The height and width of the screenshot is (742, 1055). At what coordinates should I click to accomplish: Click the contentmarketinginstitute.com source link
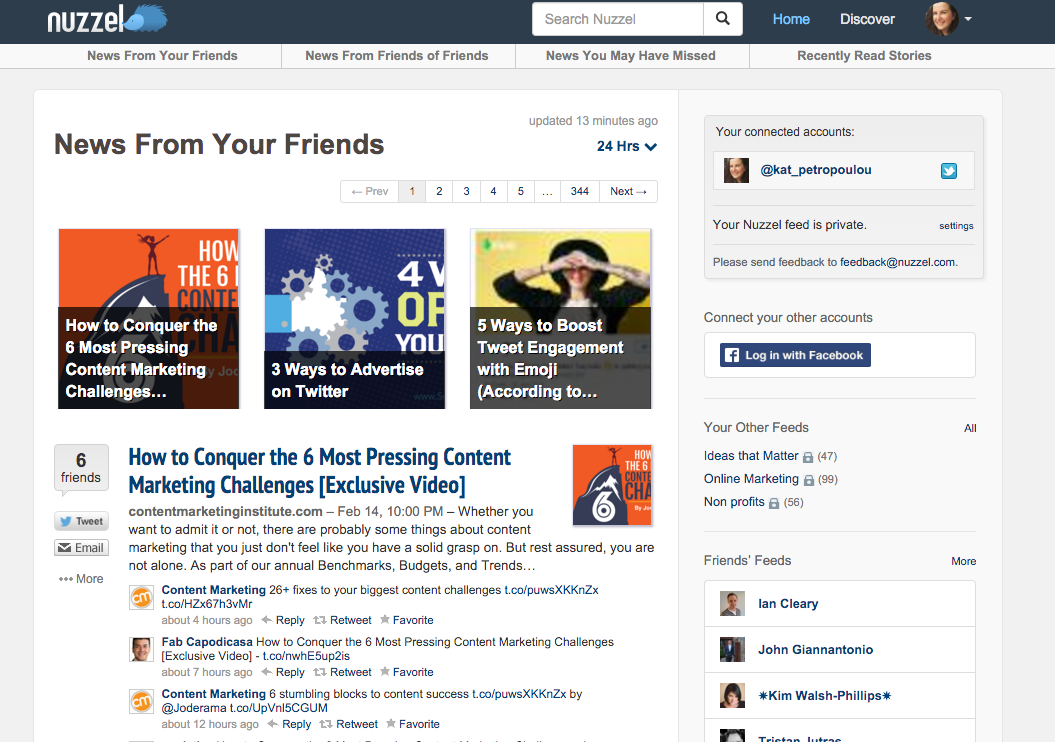[x=225, y=511]
